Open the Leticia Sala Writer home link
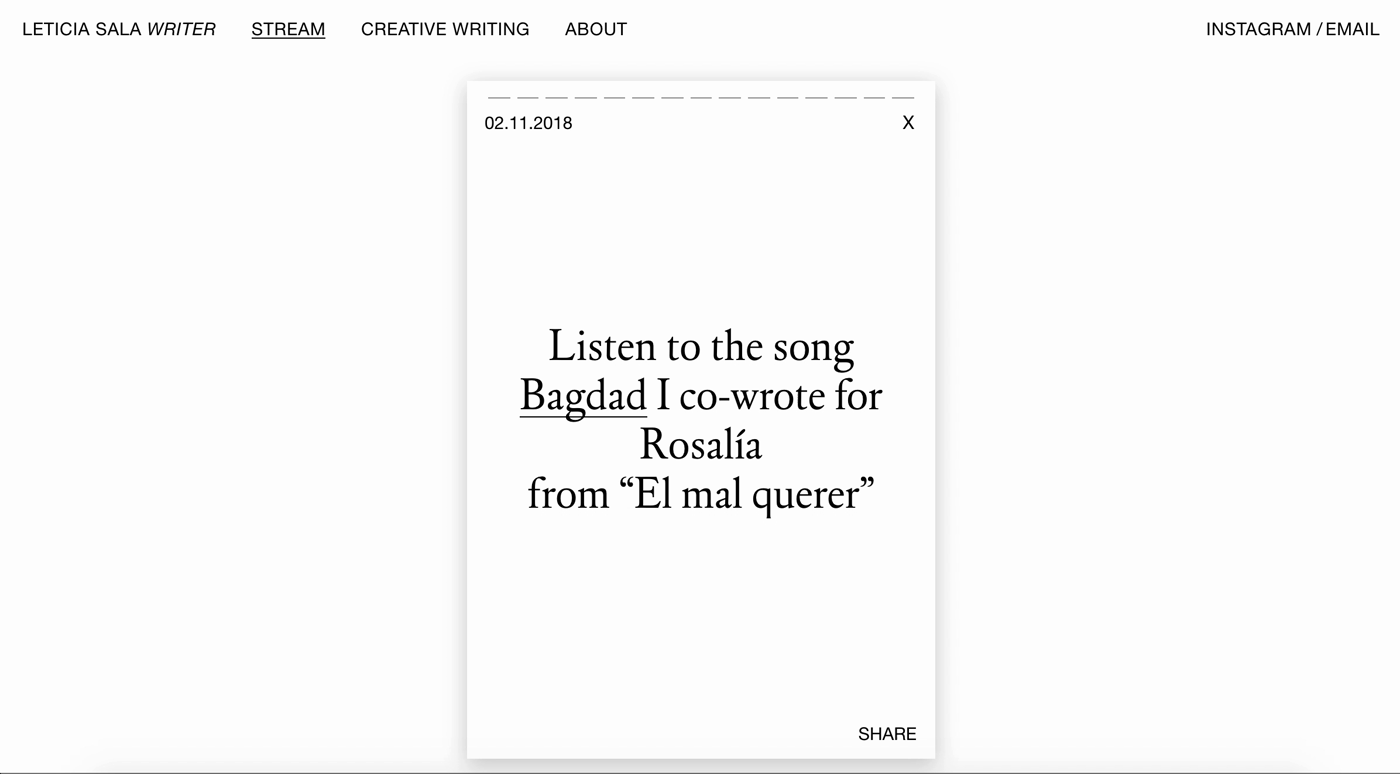Image resolution: width=1400 pixels, height=774 pixels. (119, 29)
